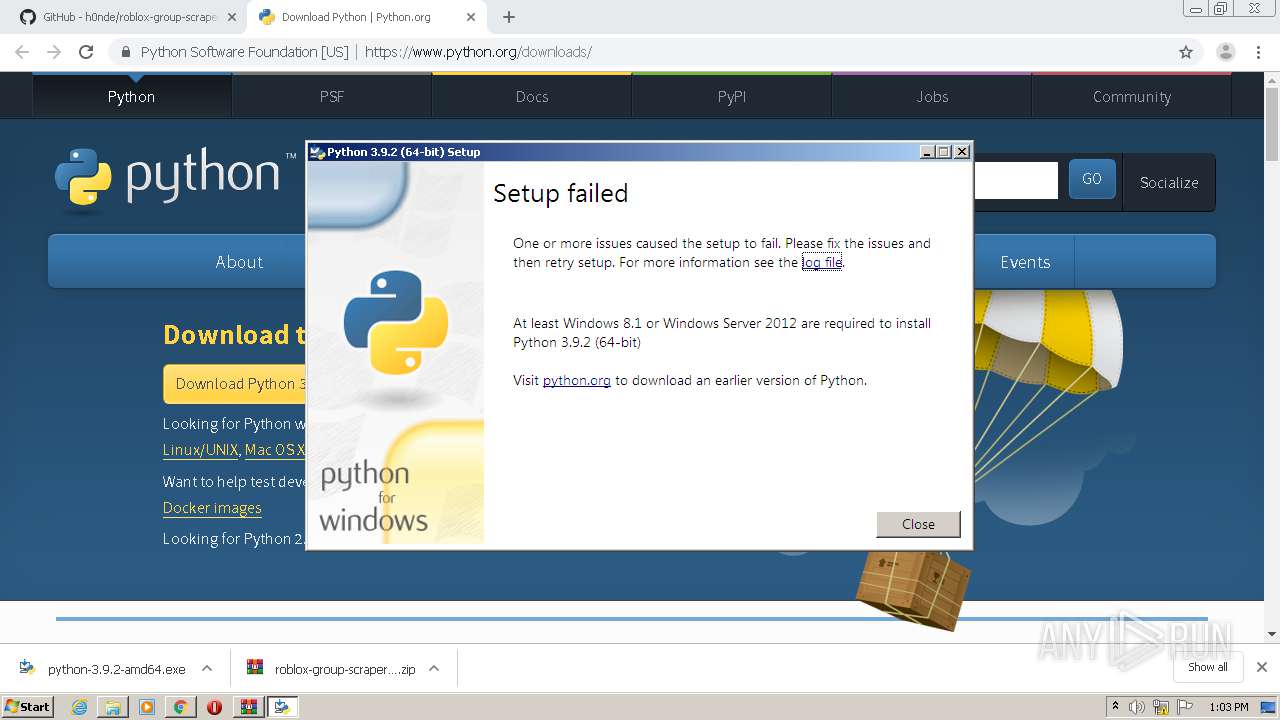1280x720 pixels.
Task: Click Show all downloads
Action: coord(1208,667)
